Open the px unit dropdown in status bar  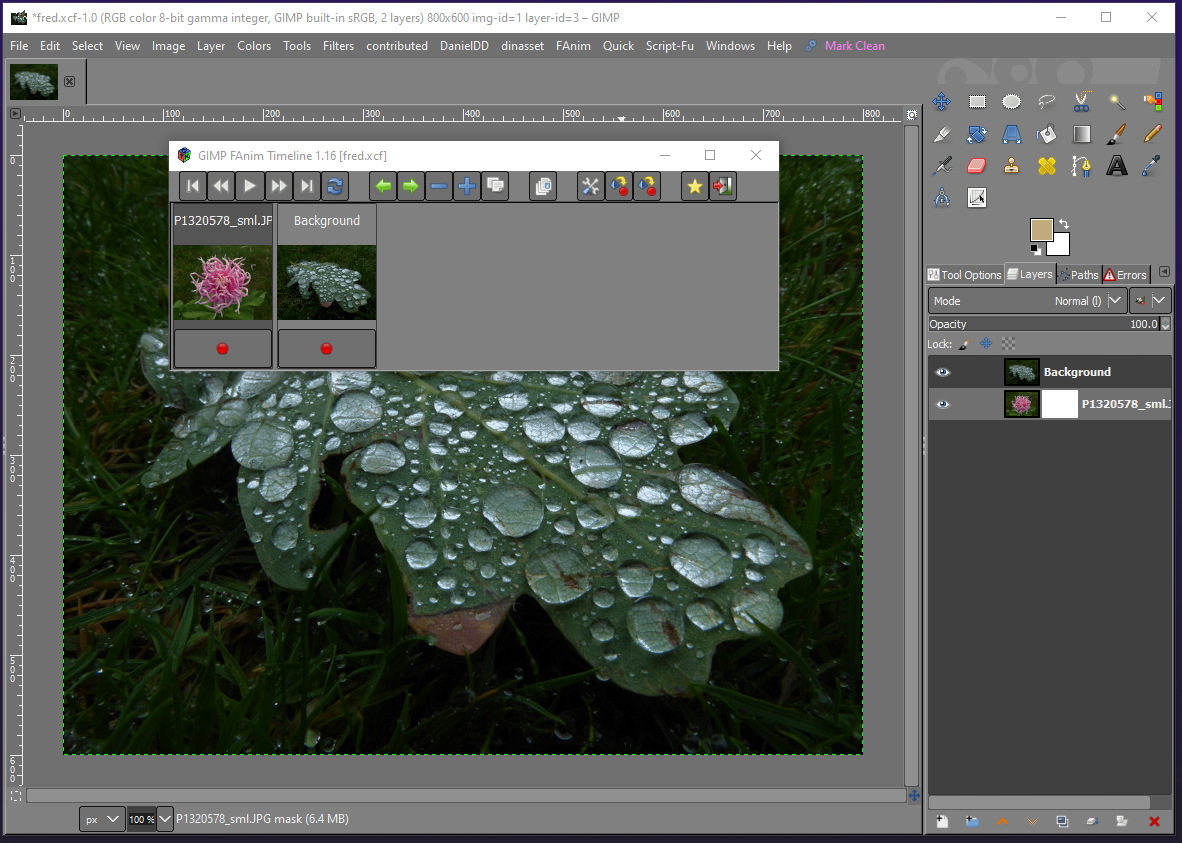[x=102, y=819]
